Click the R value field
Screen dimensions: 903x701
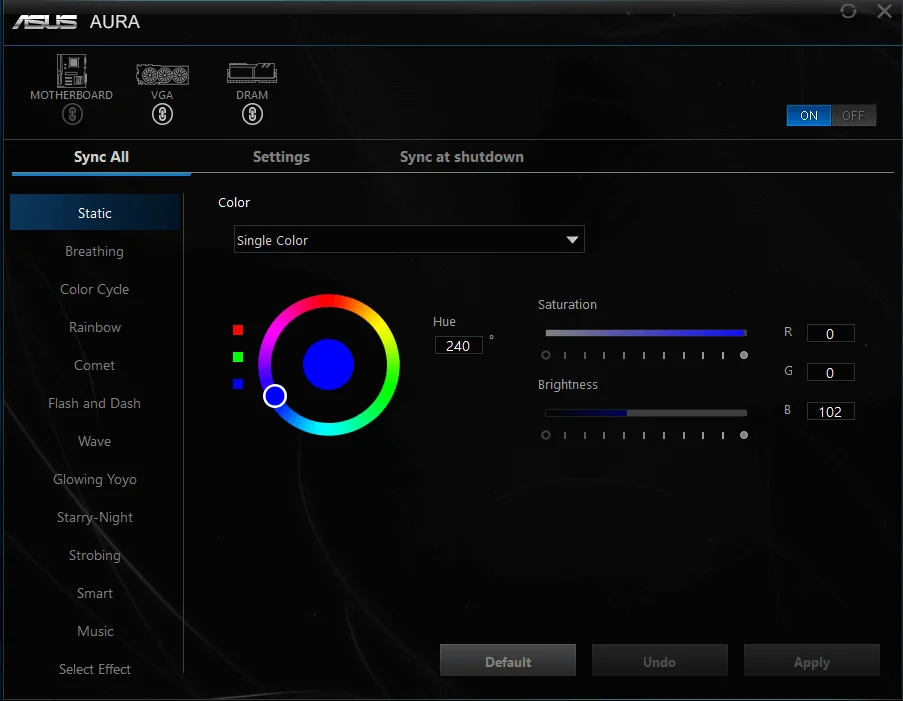coord(830,334)
